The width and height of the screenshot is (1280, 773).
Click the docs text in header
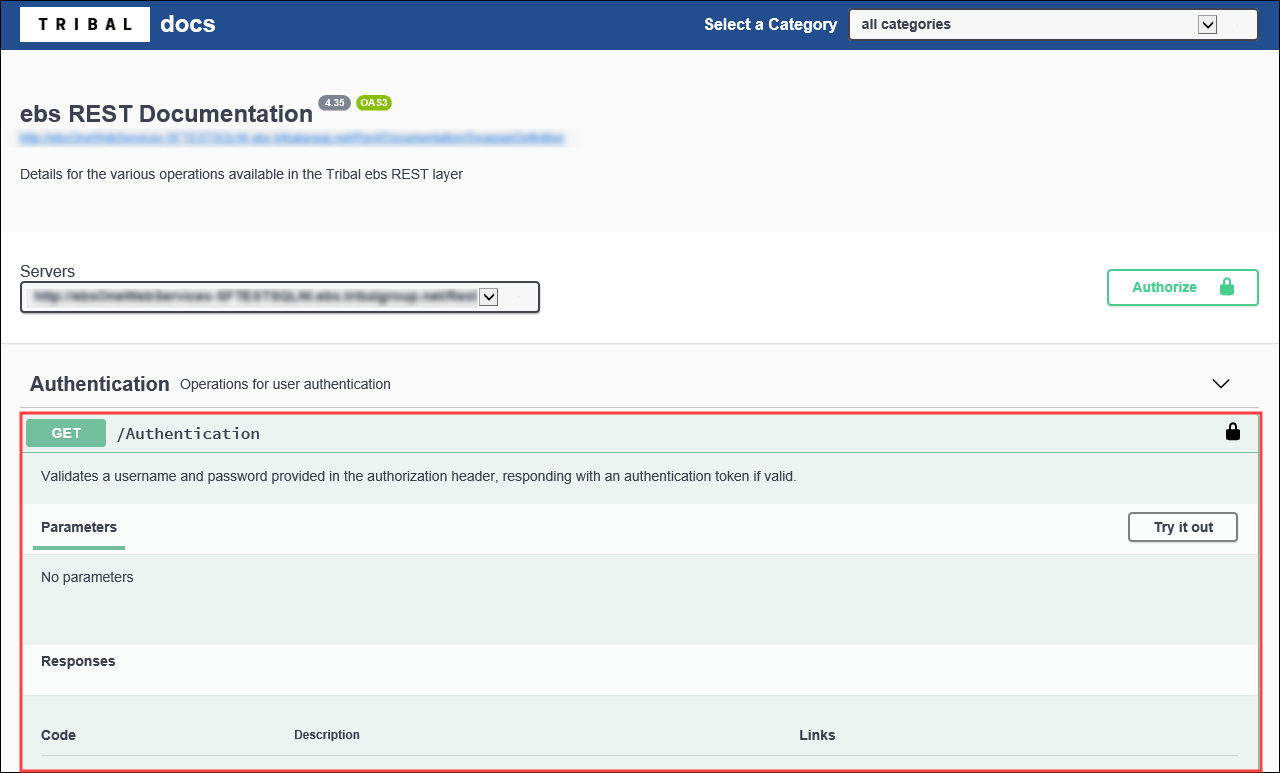coord(188,24)
